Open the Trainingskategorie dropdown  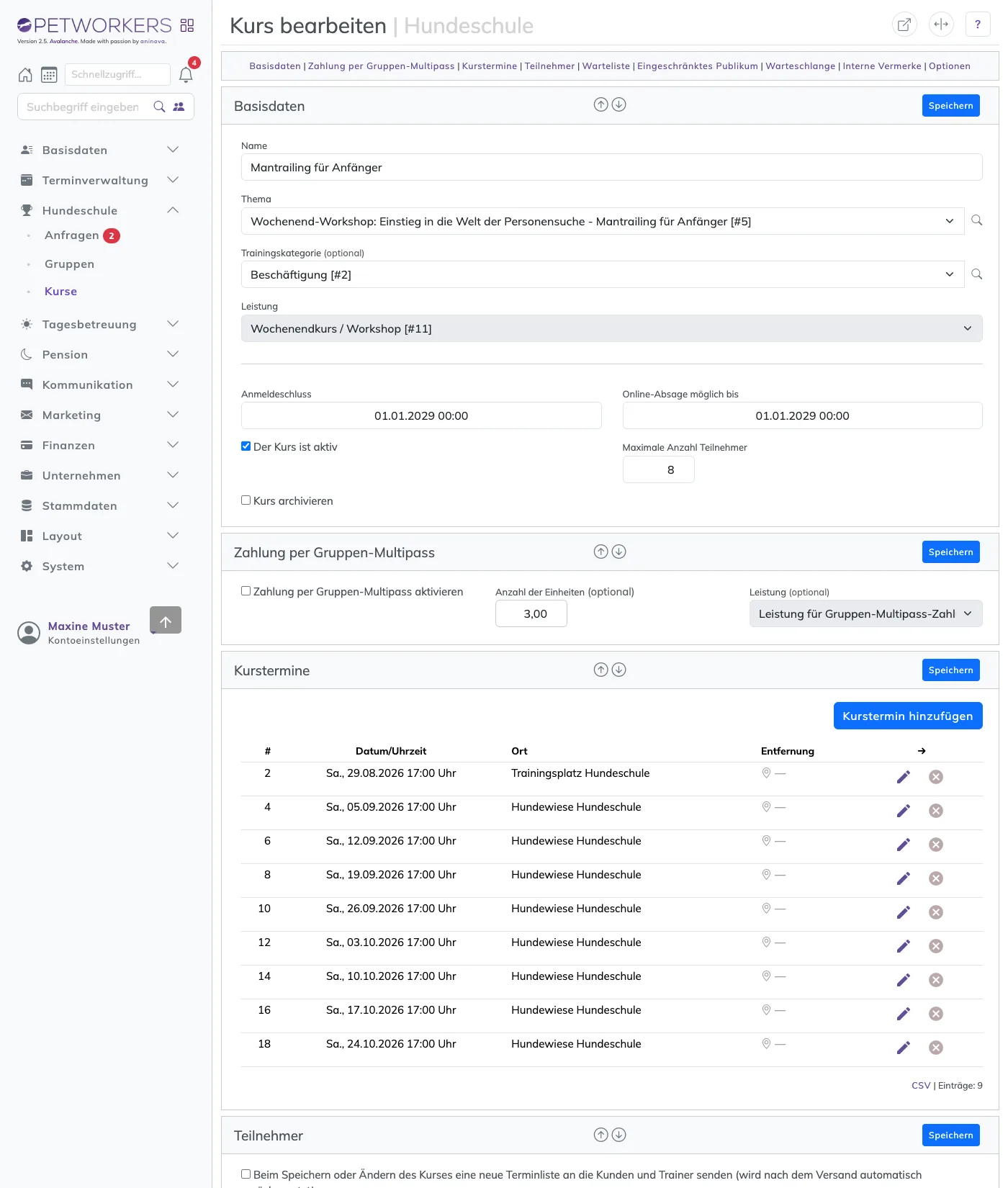(x=603, y=274)
